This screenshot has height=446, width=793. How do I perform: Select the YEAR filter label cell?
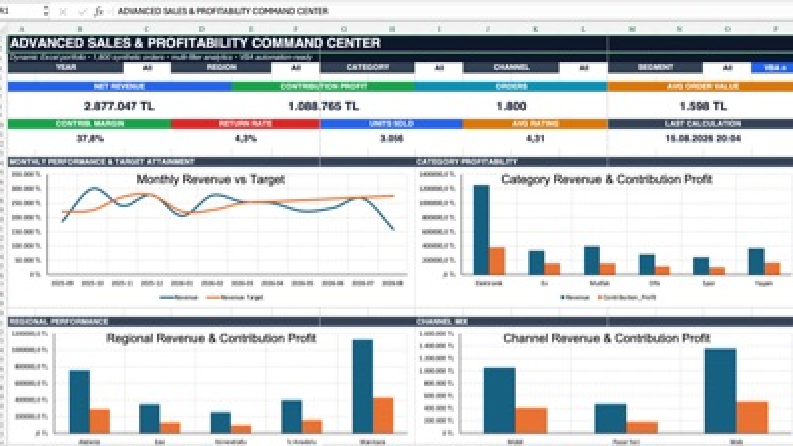66,68
